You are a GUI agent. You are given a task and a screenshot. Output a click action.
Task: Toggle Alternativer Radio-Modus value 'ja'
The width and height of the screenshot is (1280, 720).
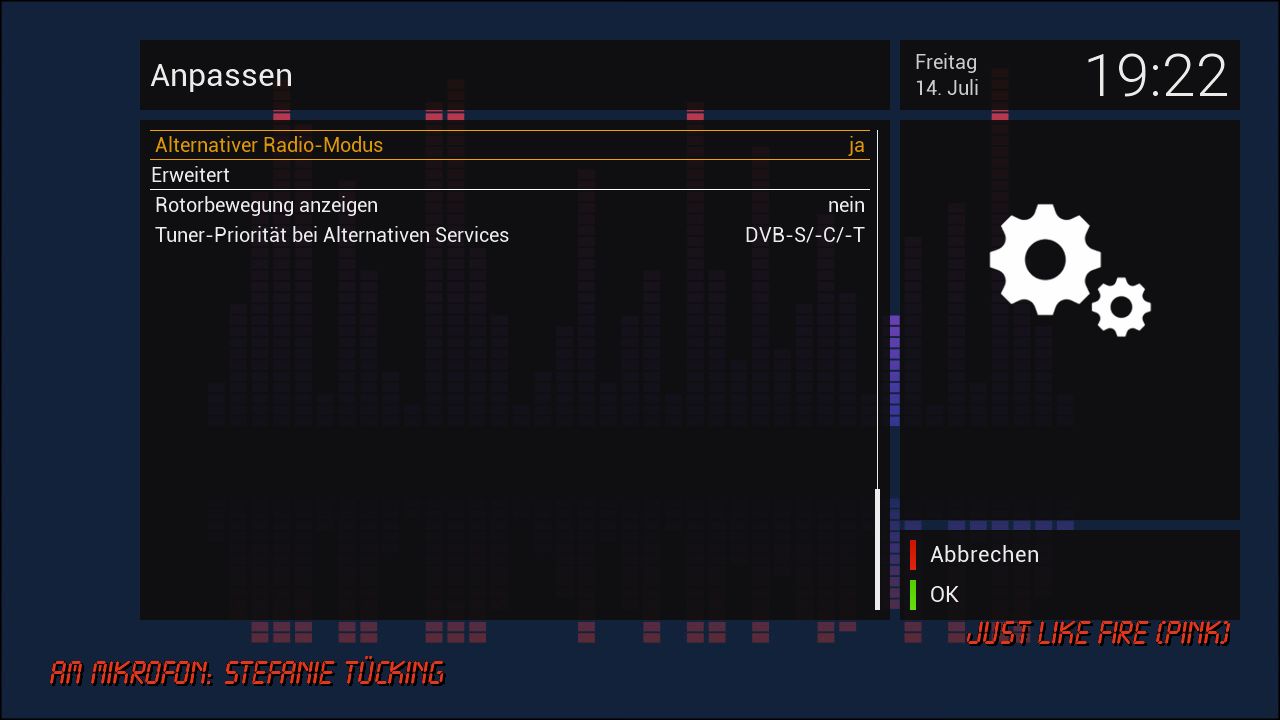coord(856,145)
